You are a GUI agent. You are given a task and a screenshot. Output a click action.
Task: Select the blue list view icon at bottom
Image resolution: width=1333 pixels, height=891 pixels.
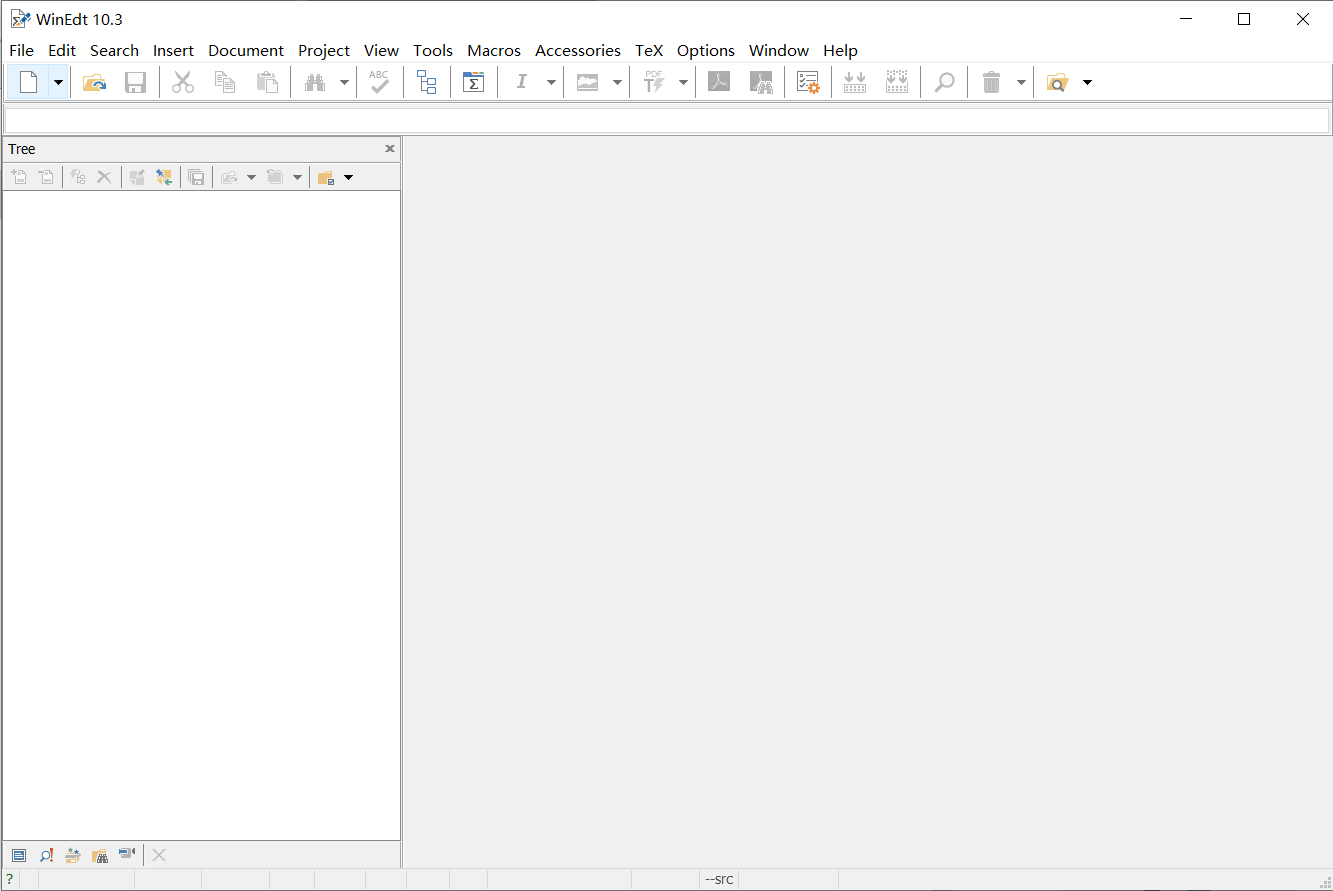coord(19,855)
